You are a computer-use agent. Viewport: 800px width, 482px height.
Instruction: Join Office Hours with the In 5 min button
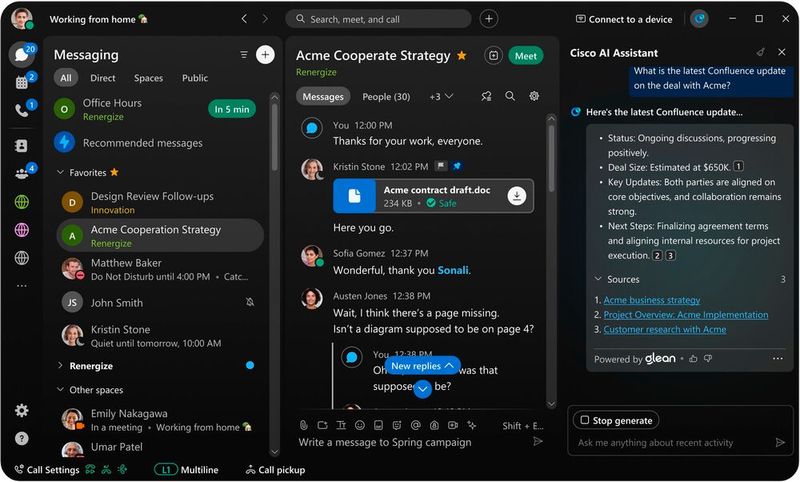click(232, 109)
